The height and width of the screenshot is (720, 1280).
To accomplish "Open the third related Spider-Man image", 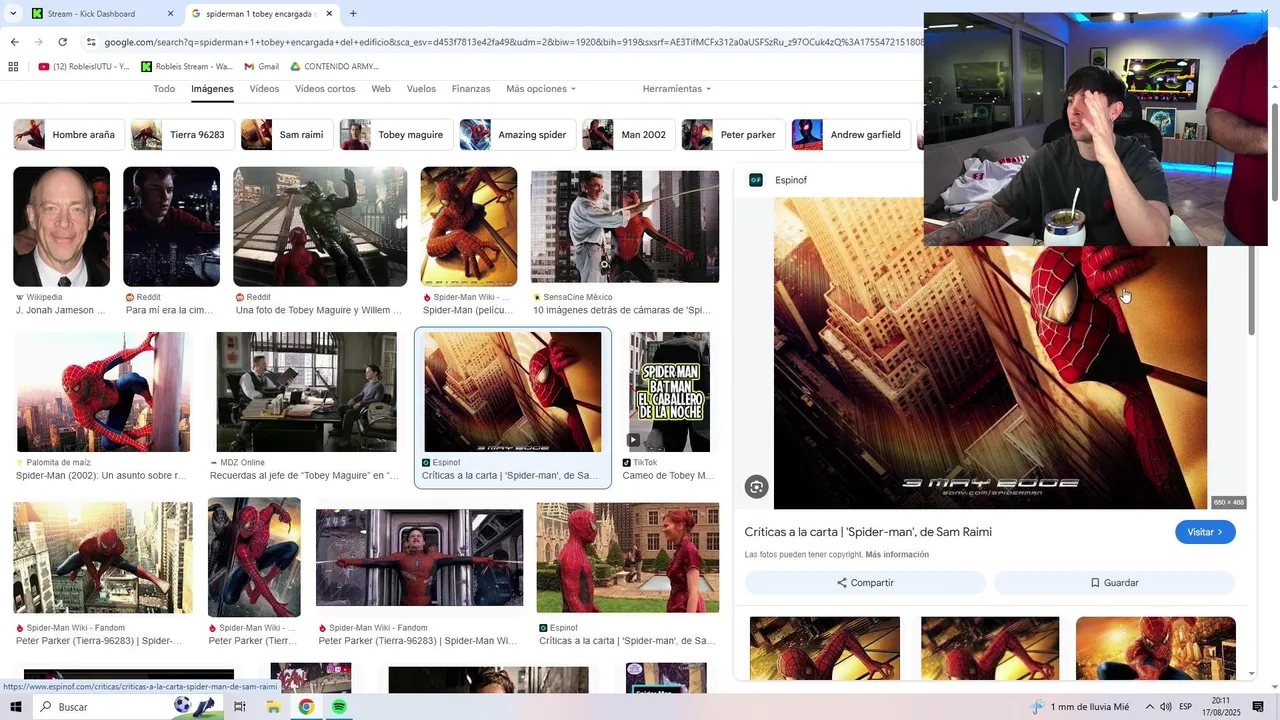I will 1156,648.
